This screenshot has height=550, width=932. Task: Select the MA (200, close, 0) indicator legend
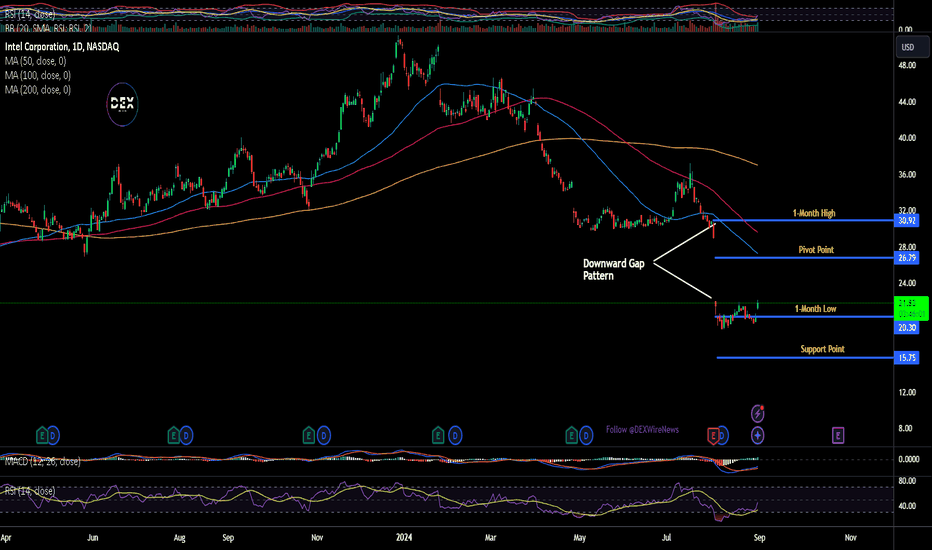(x=37, y=89)
